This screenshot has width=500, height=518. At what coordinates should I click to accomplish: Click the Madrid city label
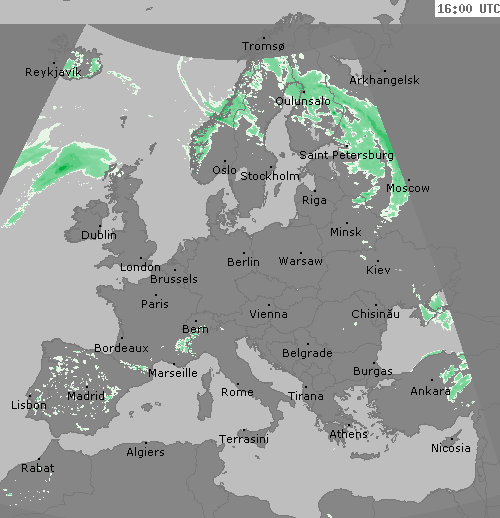click(x=86, y=396)
